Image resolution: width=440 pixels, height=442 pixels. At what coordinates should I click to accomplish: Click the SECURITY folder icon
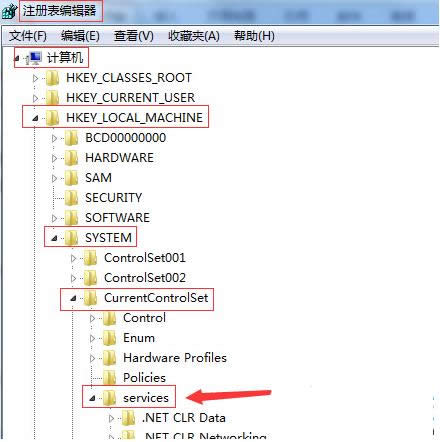[71, 198]
